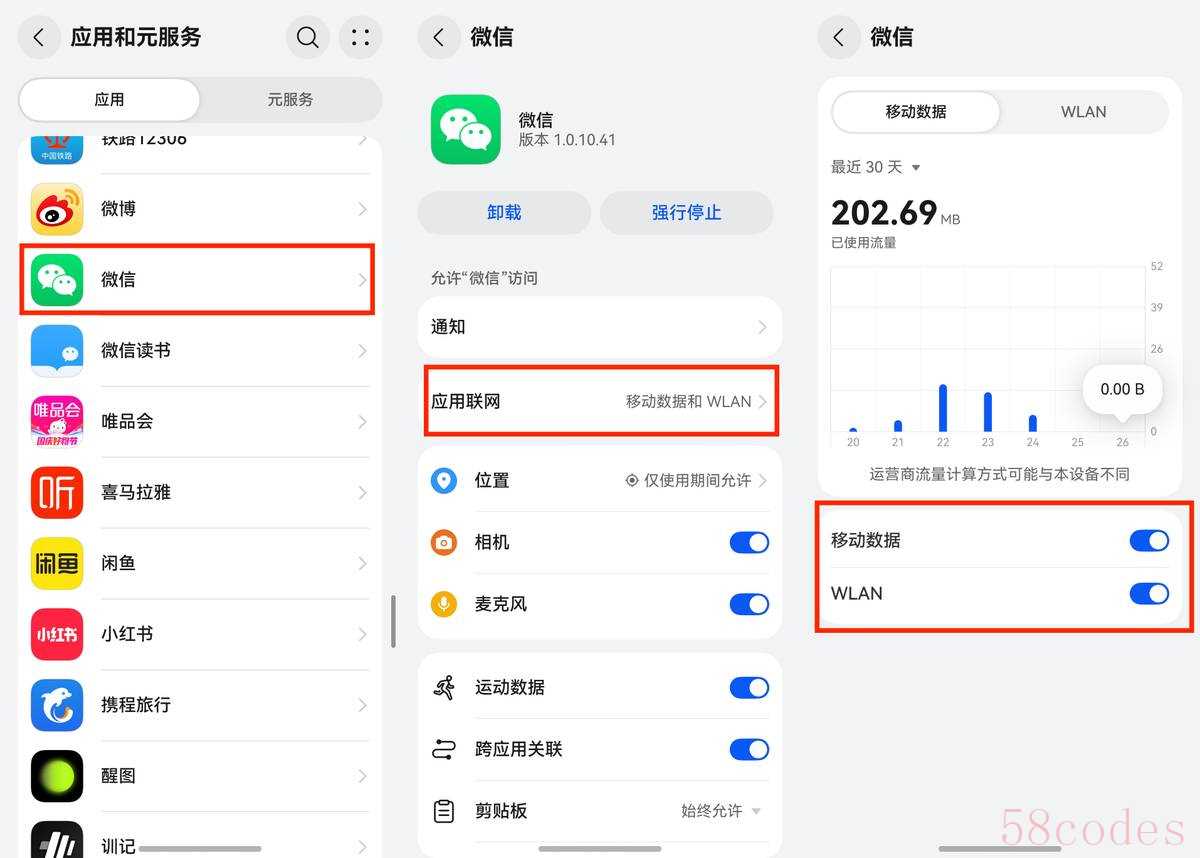
Task: Tap the 相机 camera icon
Action: [x=444, y=542]
